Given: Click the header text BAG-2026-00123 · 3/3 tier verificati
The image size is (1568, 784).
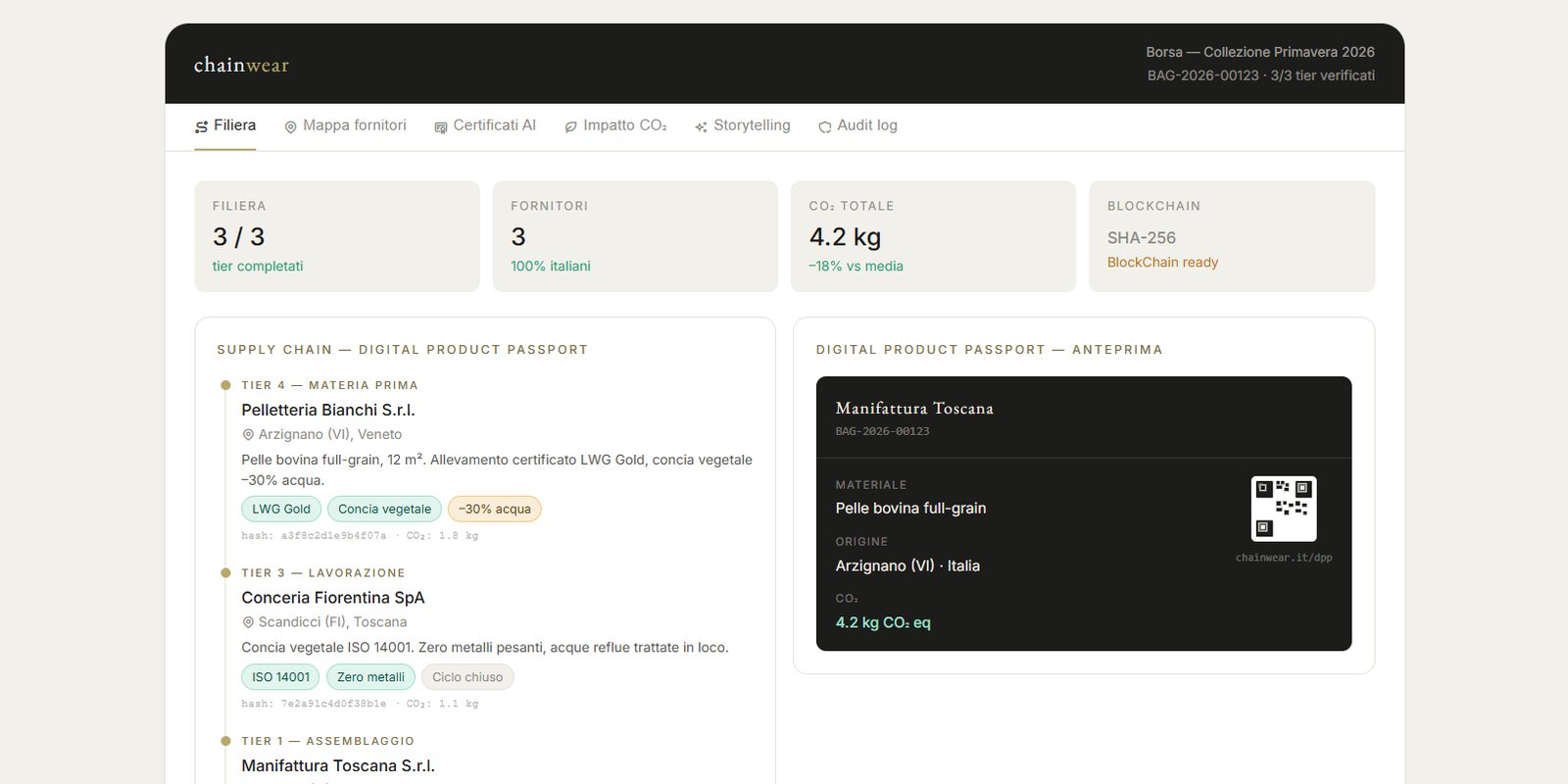Looking at the screenshot, I should coord(1261,75).
